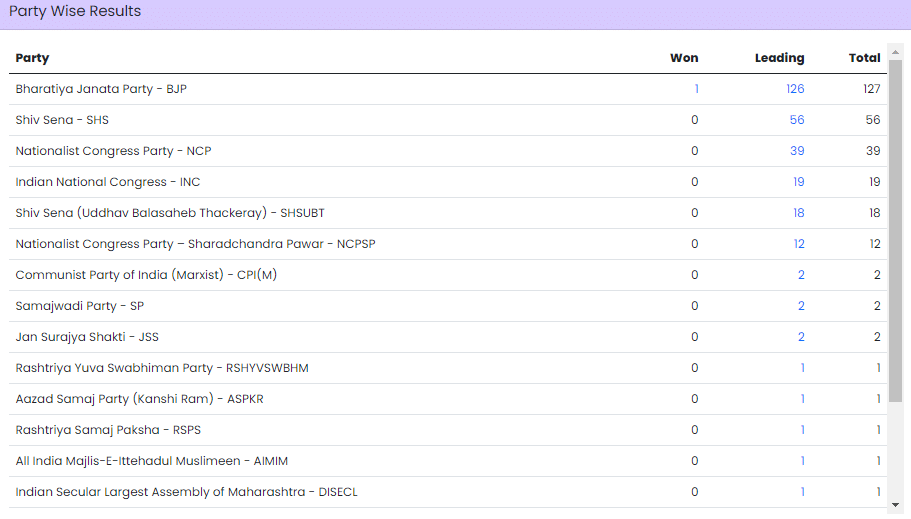Click Aazad Samaj Party leading count
Screen dimensions: 911x519
click(x=802, y=399)
